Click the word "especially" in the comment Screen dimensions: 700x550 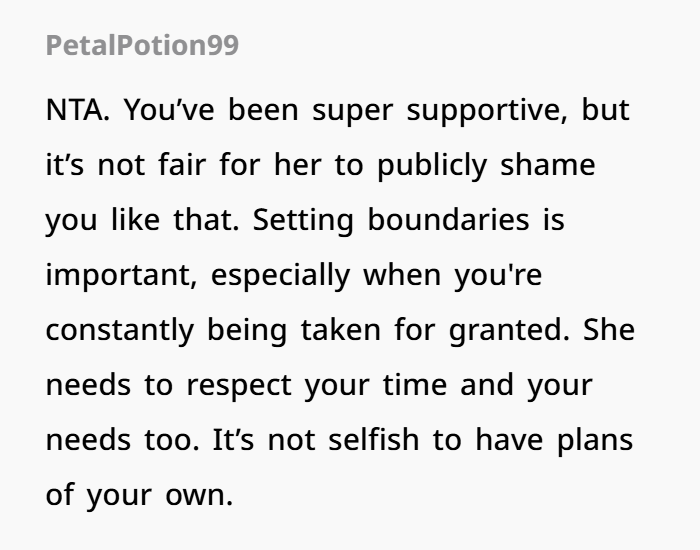click(280, 276)
